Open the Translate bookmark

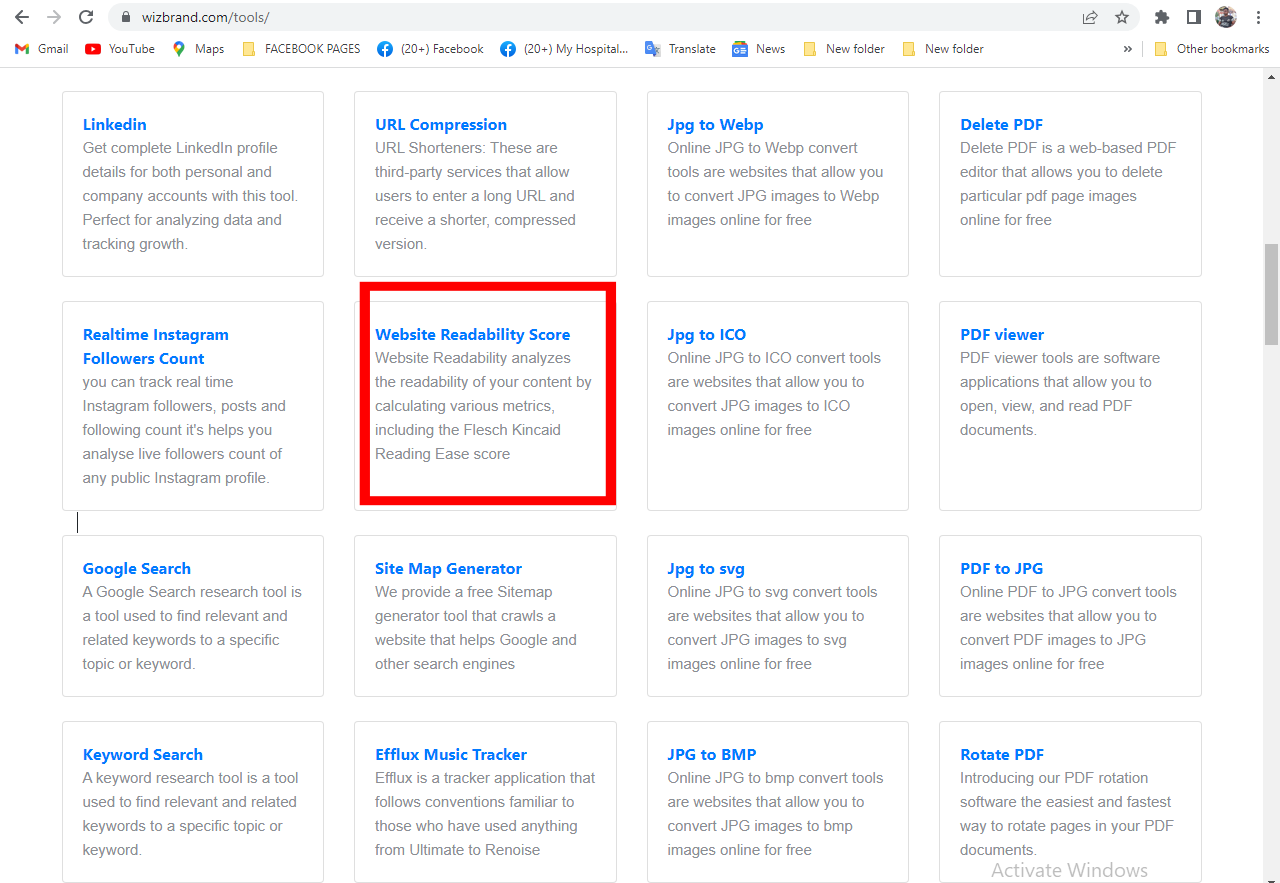coord(680,48)
